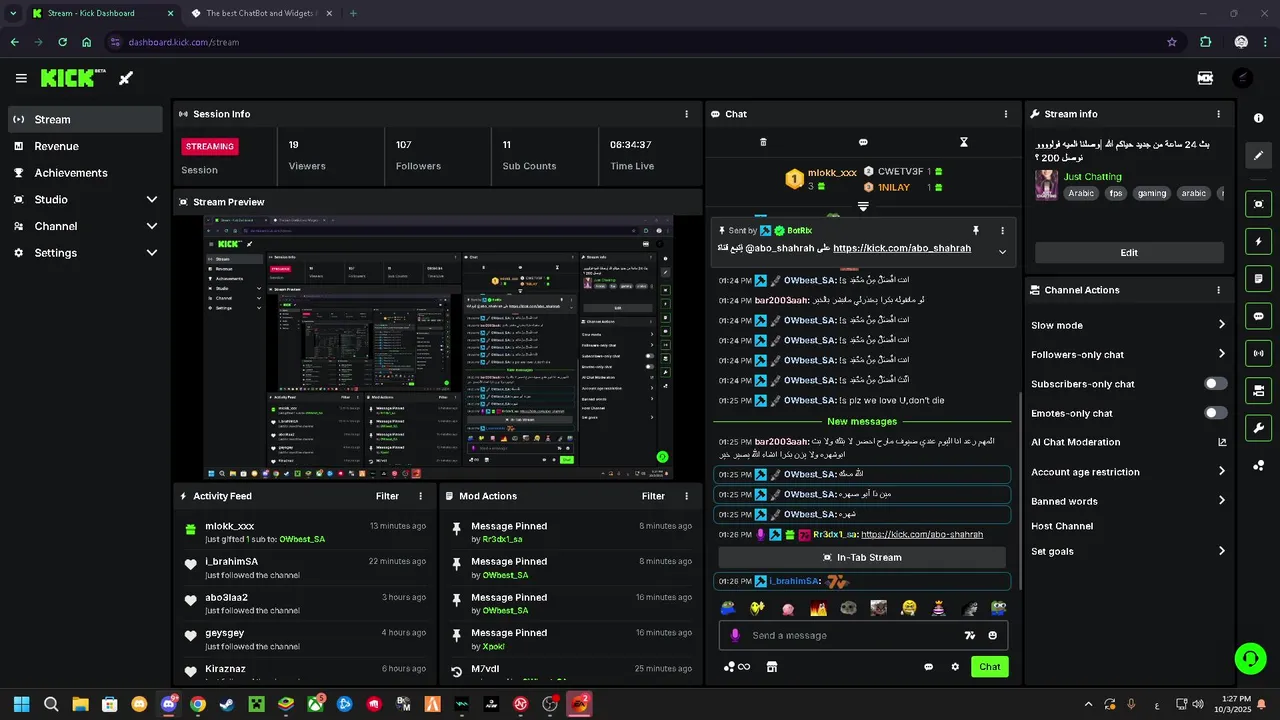Open three-dot menu on pinned BotRix message
This screenshot has width=1280, height=720.
(x=1002, y=230)
